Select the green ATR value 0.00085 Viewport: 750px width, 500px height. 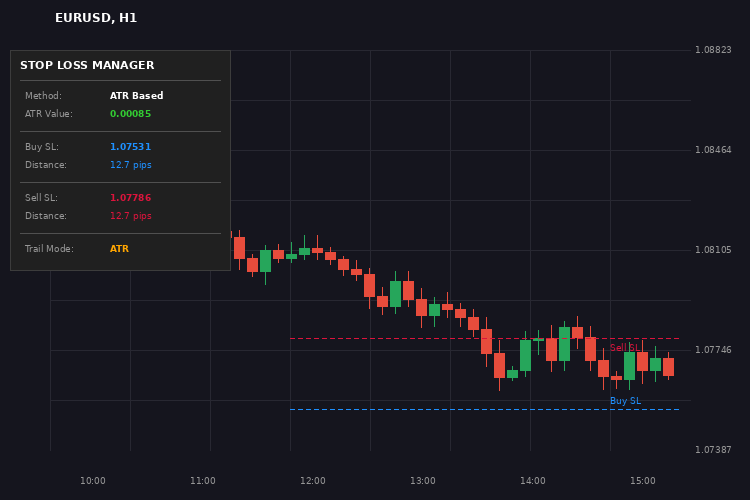(x=131, y=114)
